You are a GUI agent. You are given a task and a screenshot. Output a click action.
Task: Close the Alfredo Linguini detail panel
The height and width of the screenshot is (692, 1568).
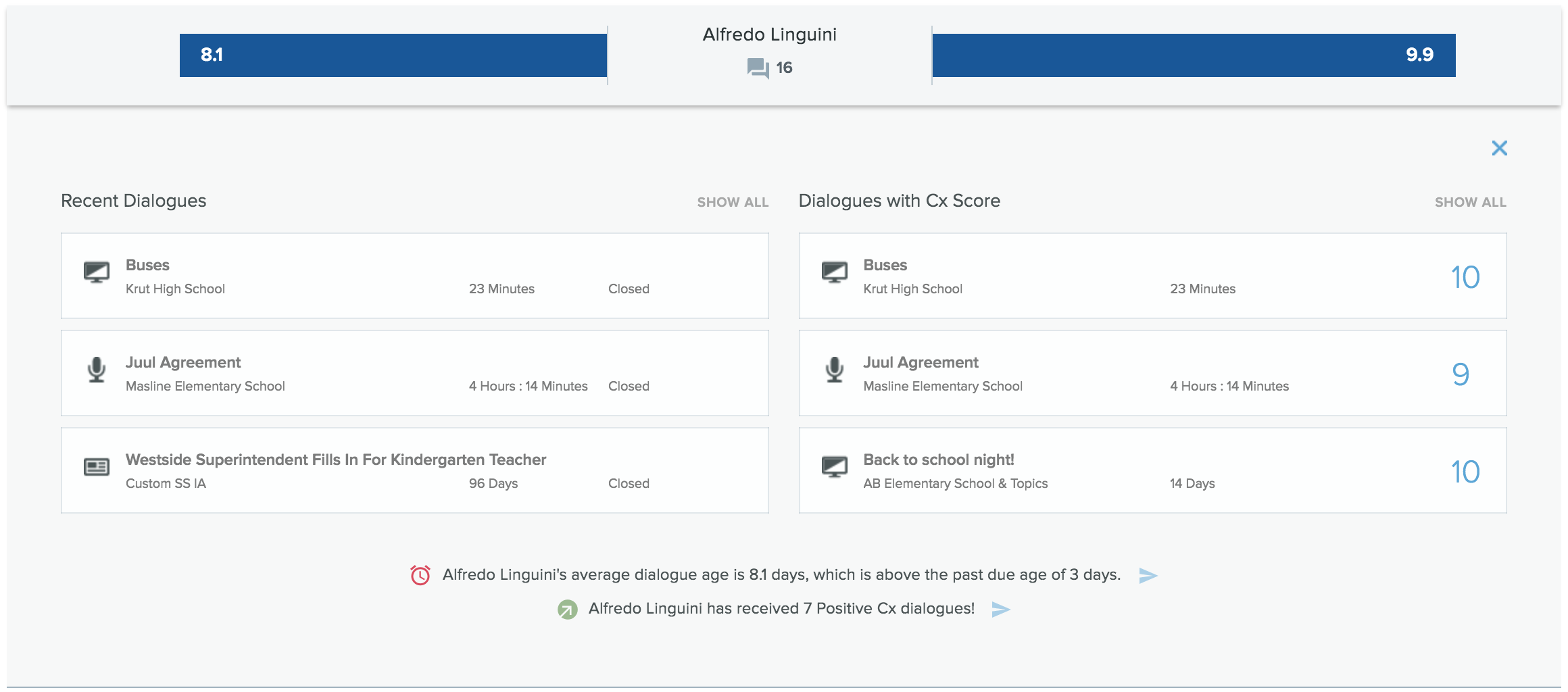tap(1499, 148)
